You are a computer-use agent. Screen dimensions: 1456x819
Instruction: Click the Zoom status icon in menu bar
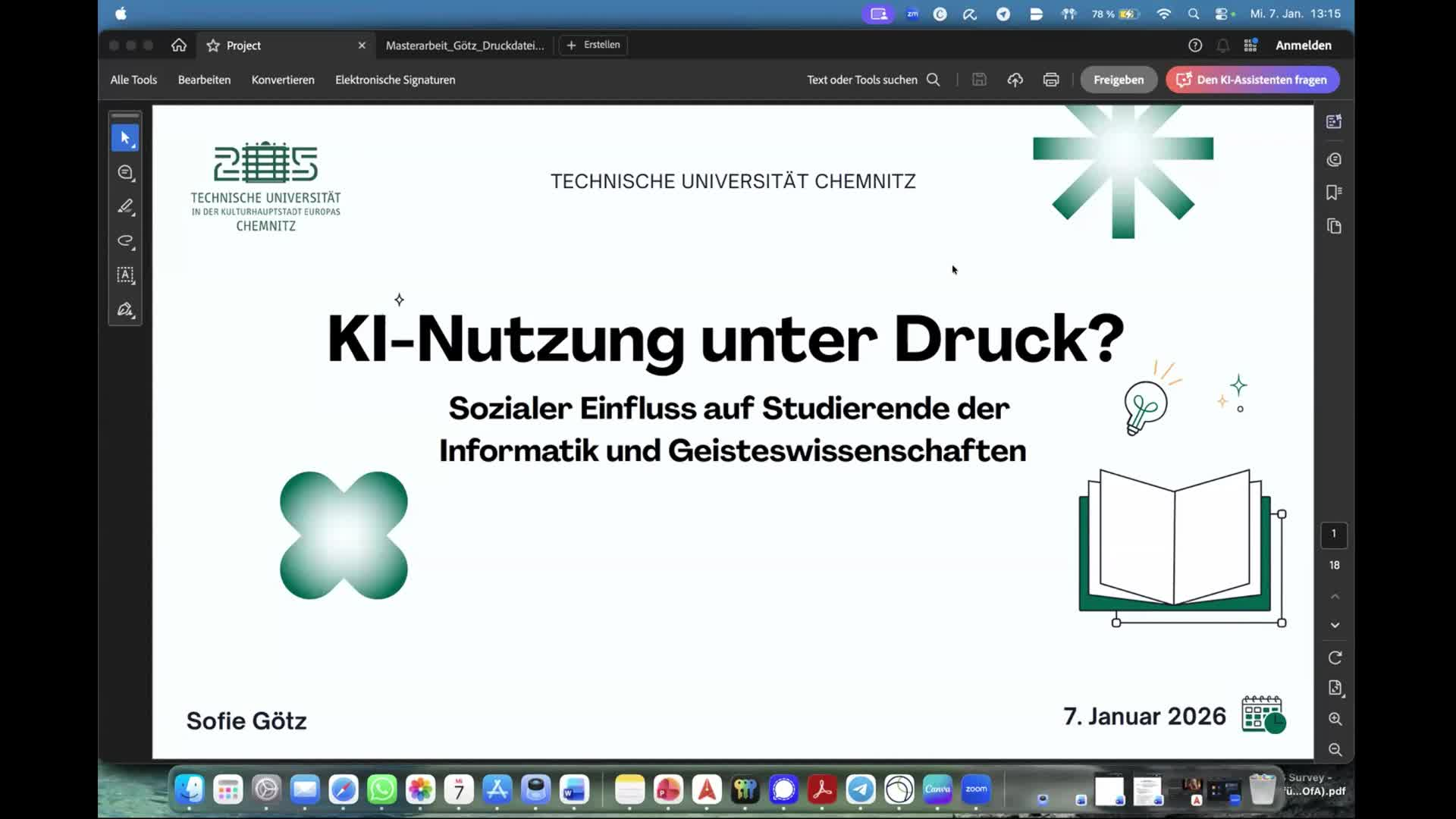point(912,14)
